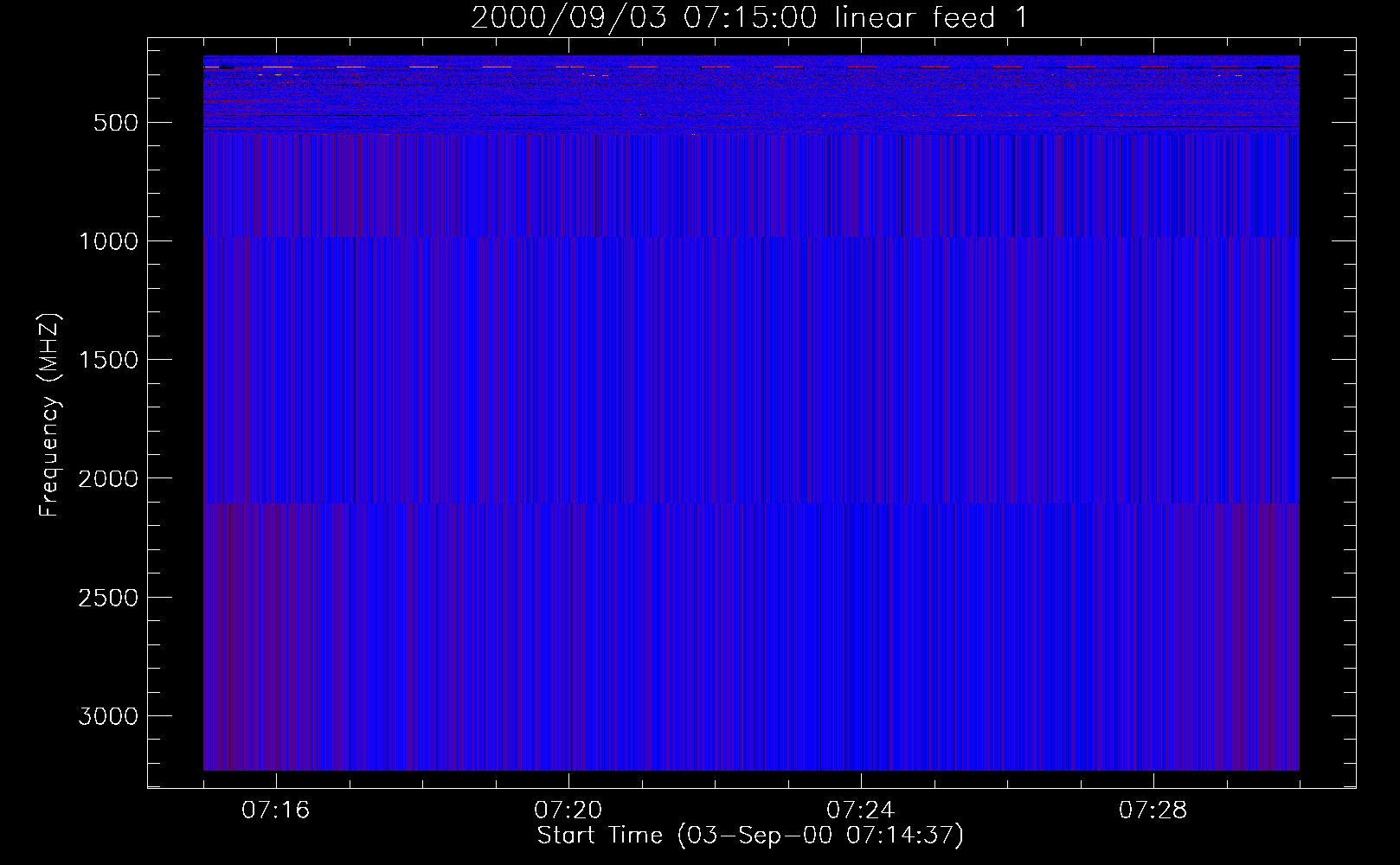Click the 1500 frequency tick label
Image resolution: width=1400 pixels, height=865 pixels.
click(x=108, y=360)
